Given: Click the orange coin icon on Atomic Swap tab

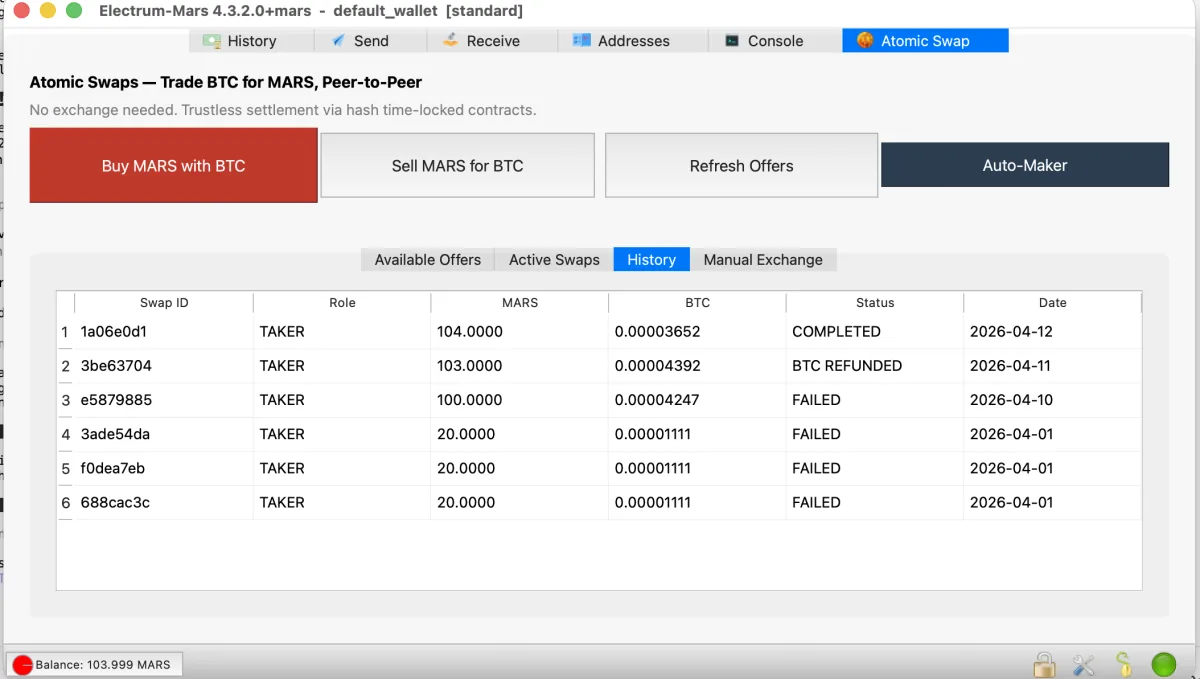Looking at the screenshot, I should tap(866, 40).
